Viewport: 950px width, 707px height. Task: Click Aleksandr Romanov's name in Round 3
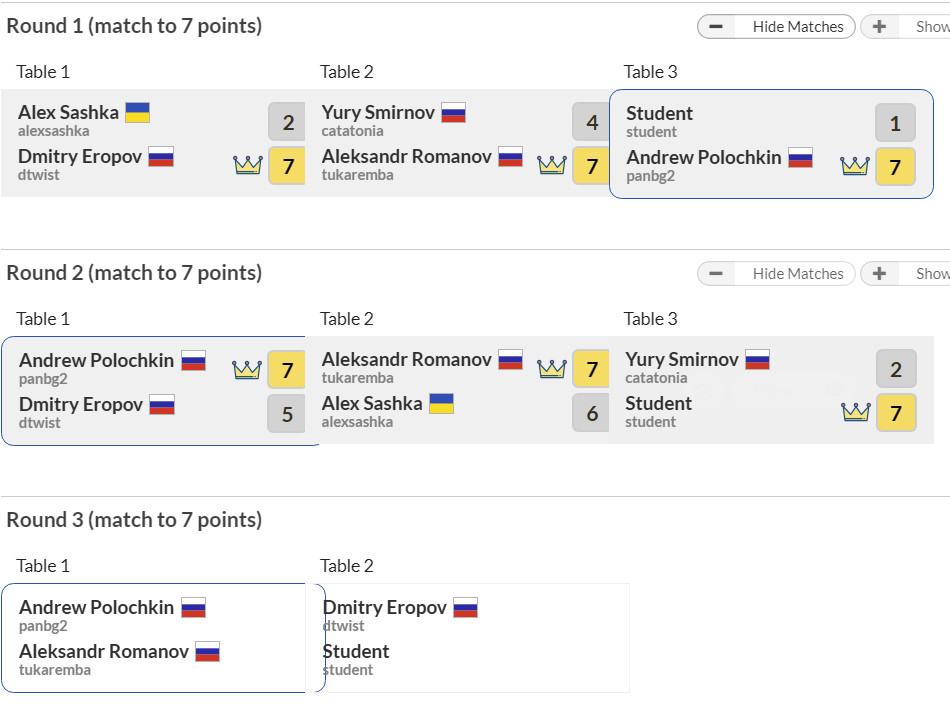coord(104,652)
